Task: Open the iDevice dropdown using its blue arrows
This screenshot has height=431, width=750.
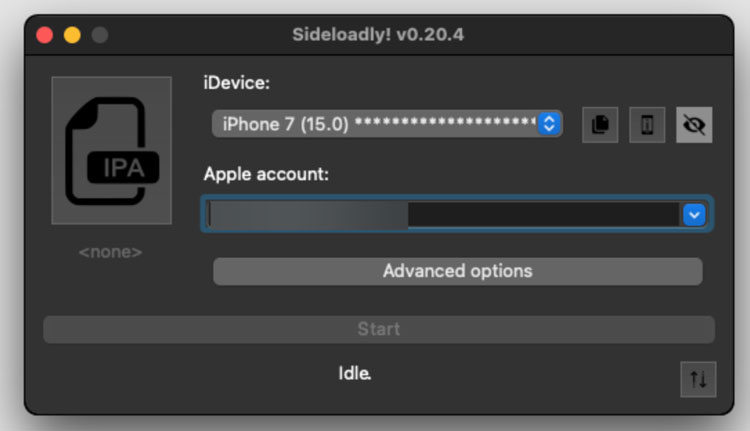Action: (x=548, y=124)
